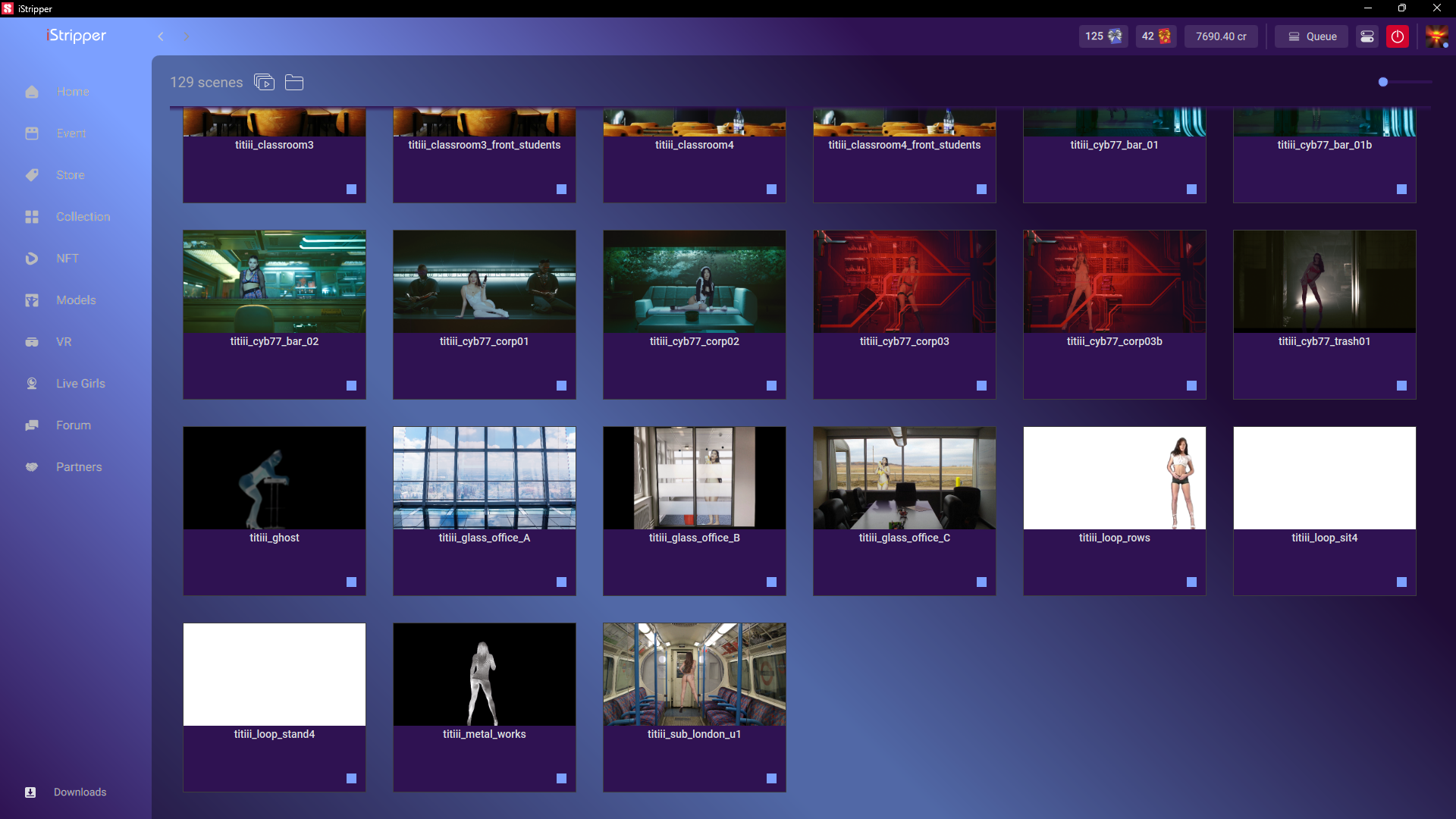The height and width of the screenshot is (819, 1456).
Task: Click the scenes playlist icon beside scene count
Action: (264, 82)
